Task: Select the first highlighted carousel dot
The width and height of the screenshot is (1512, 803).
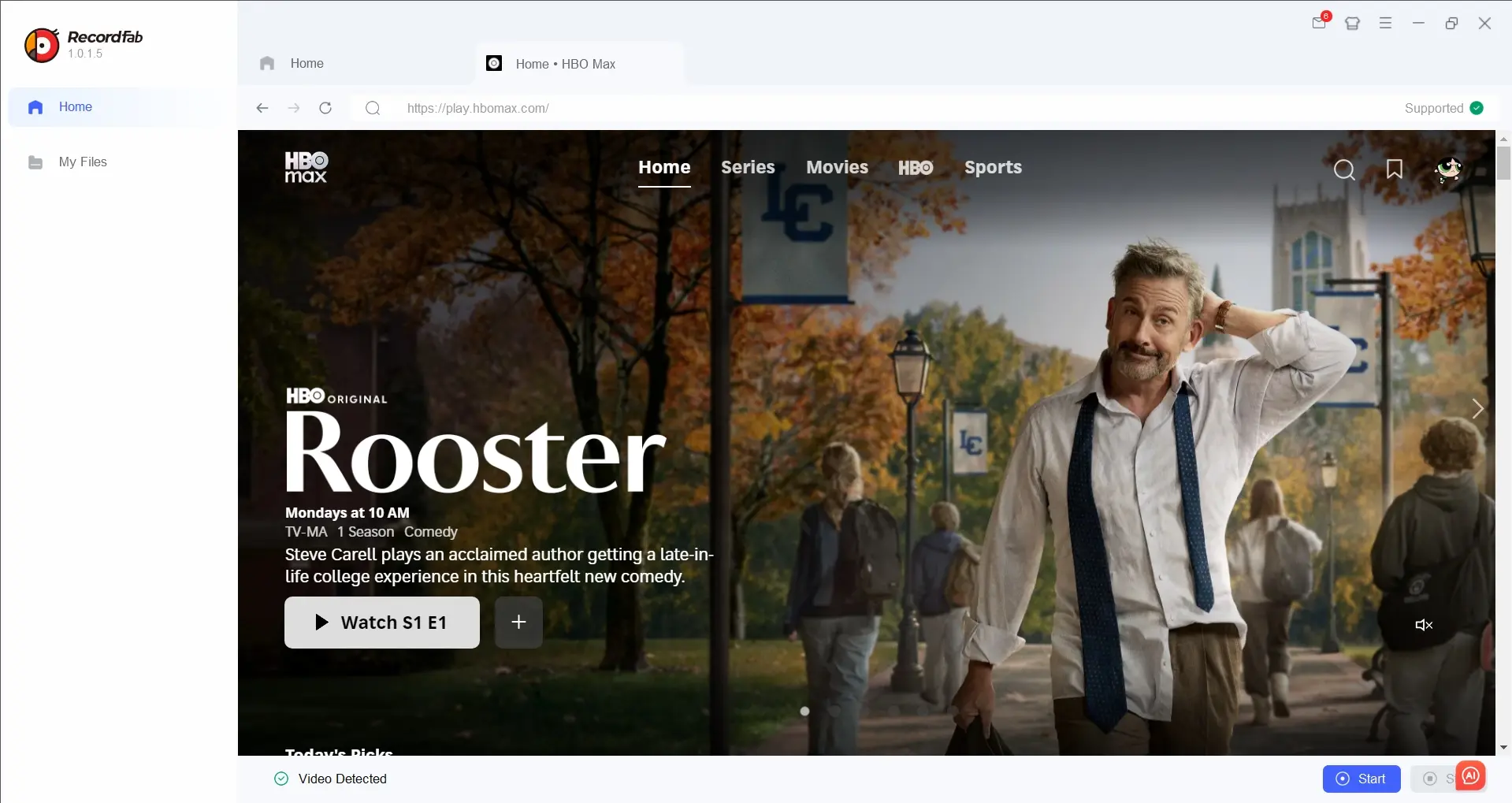Action: pyautogui.click(x=804, y=711)
